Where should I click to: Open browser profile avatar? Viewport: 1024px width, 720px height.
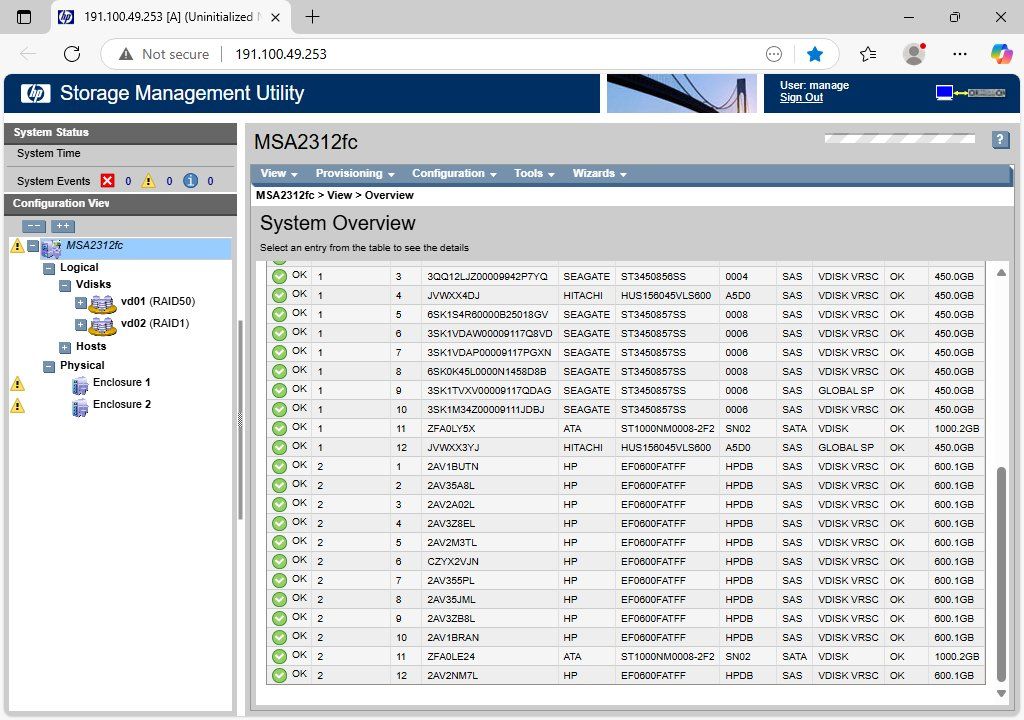(914, 54)
